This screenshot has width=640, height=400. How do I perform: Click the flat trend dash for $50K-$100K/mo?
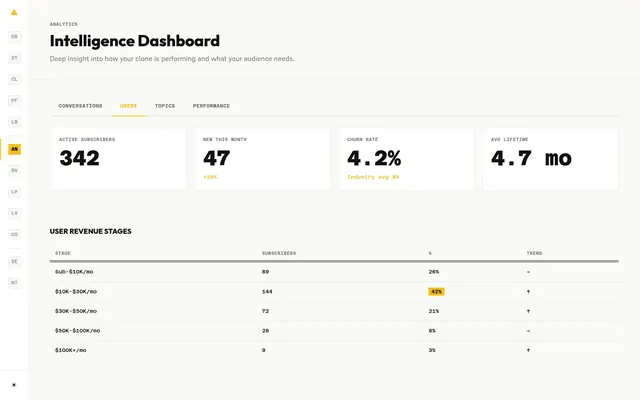pos(528,331)
